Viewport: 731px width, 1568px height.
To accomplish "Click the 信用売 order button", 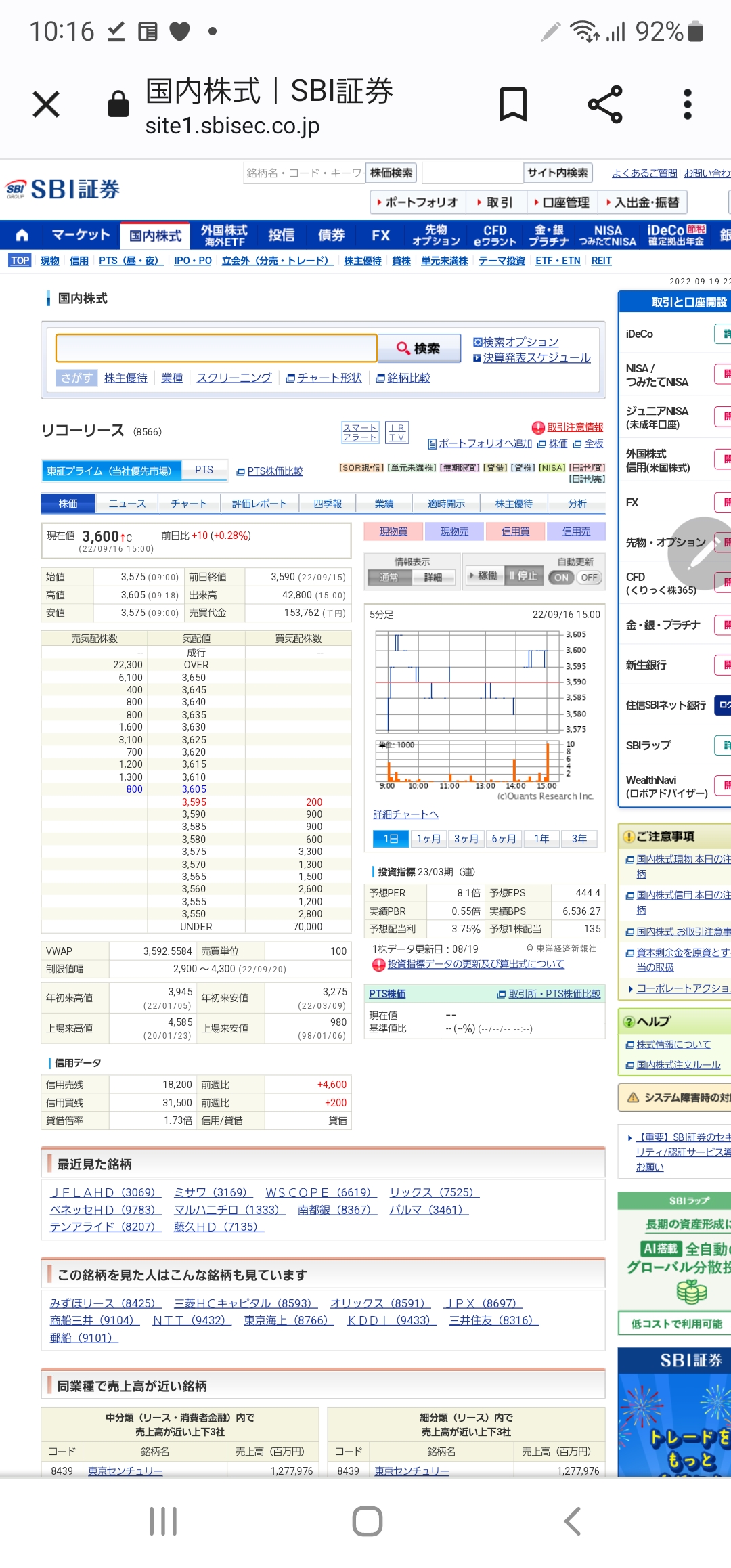I will tap(576, 531).
